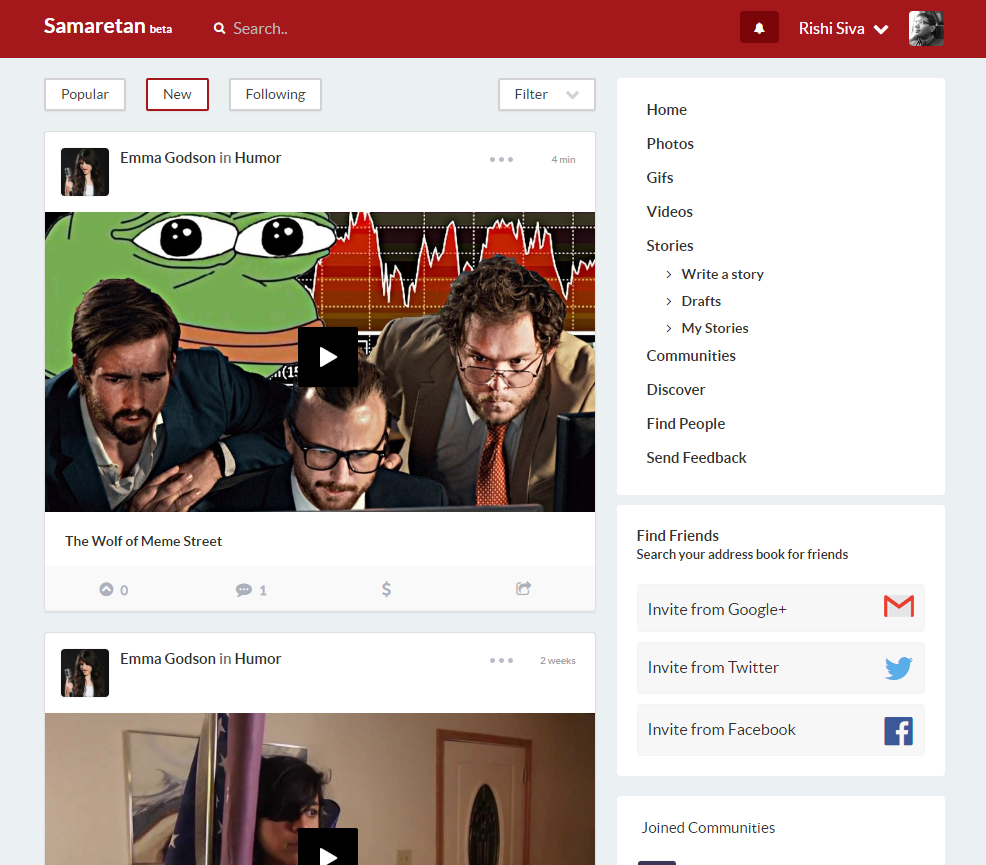Open Find People in sidebar

pos(686,424)
